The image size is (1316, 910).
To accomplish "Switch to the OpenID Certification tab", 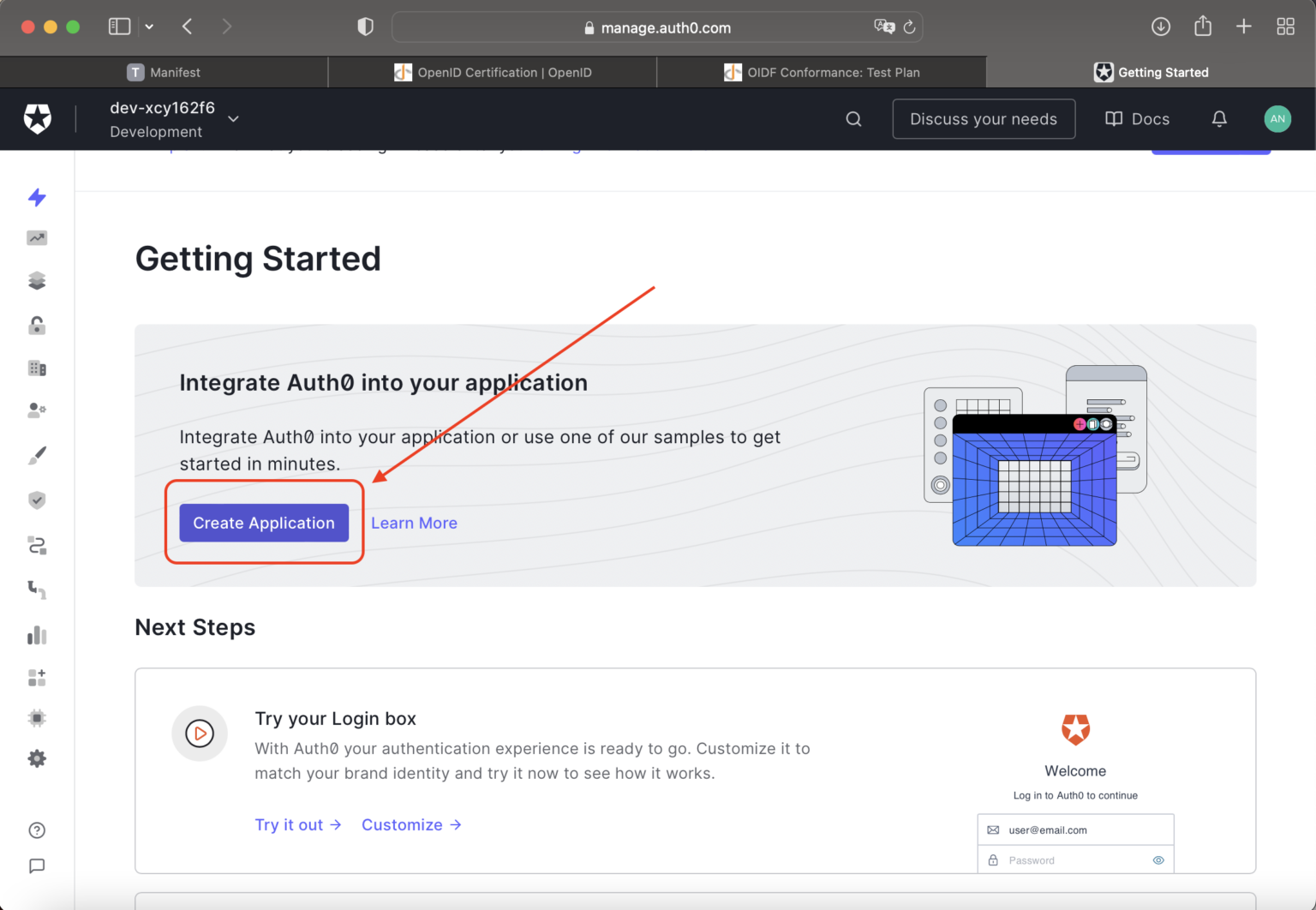I will click(x=492, y=72).
